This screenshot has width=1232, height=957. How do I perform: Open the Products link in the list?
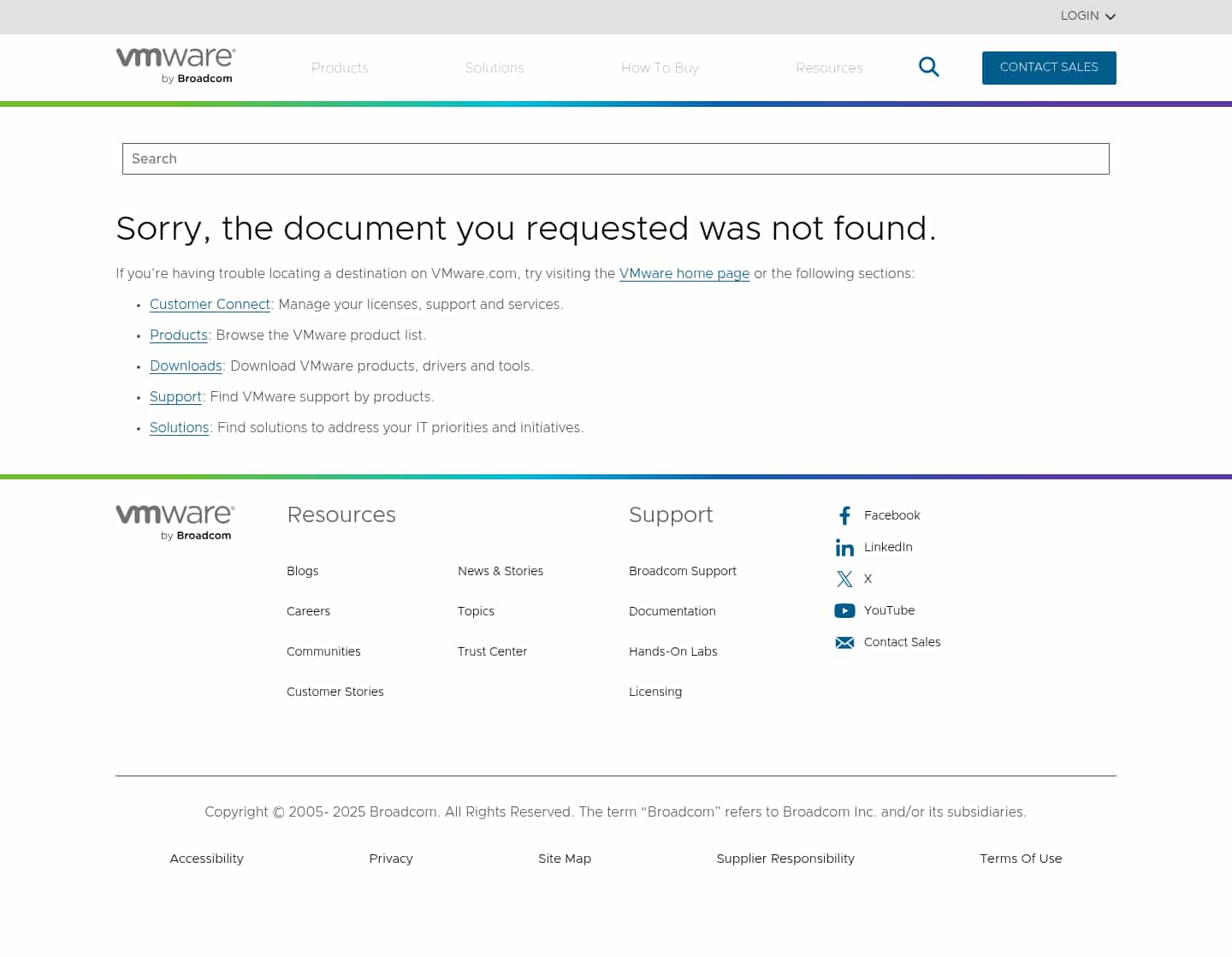[x=179, y=336]
